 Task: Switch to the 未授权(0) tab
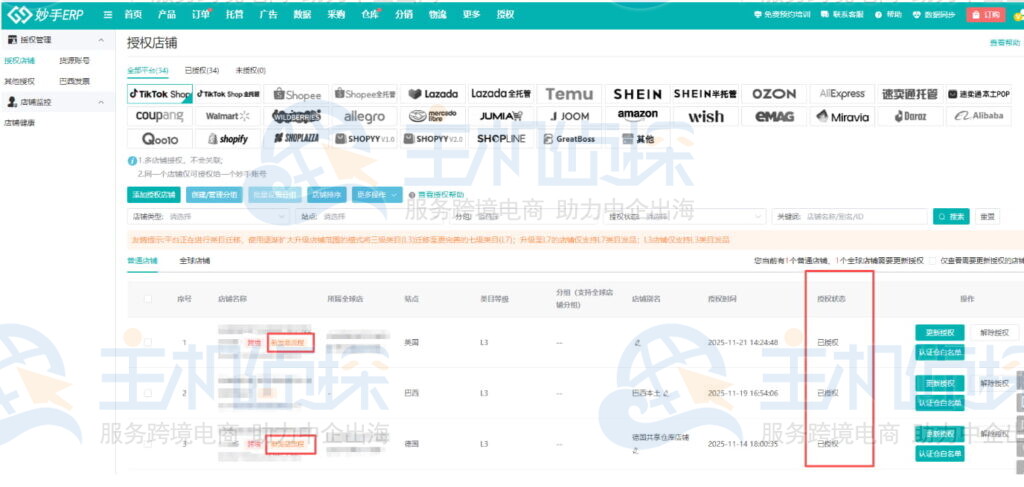(250, 71)
